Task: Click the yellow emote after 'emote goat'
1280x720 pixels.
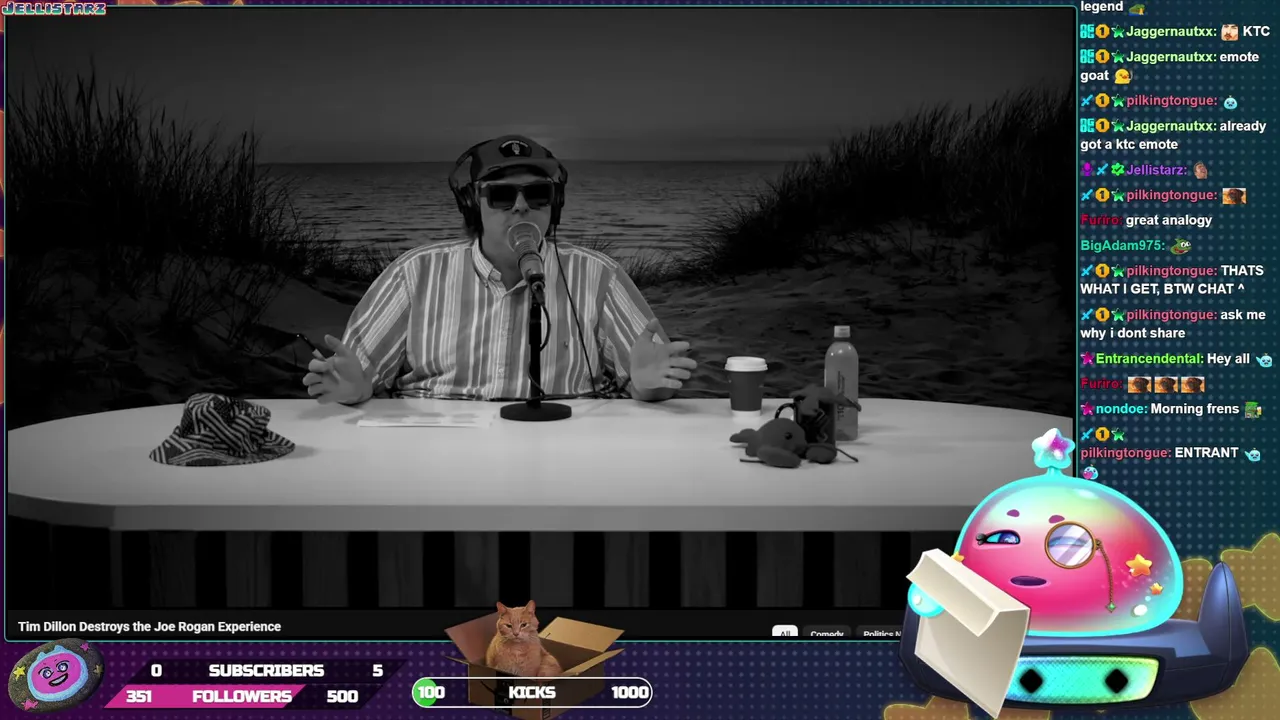Action: pyautogui.click(x=1123, y=76)
